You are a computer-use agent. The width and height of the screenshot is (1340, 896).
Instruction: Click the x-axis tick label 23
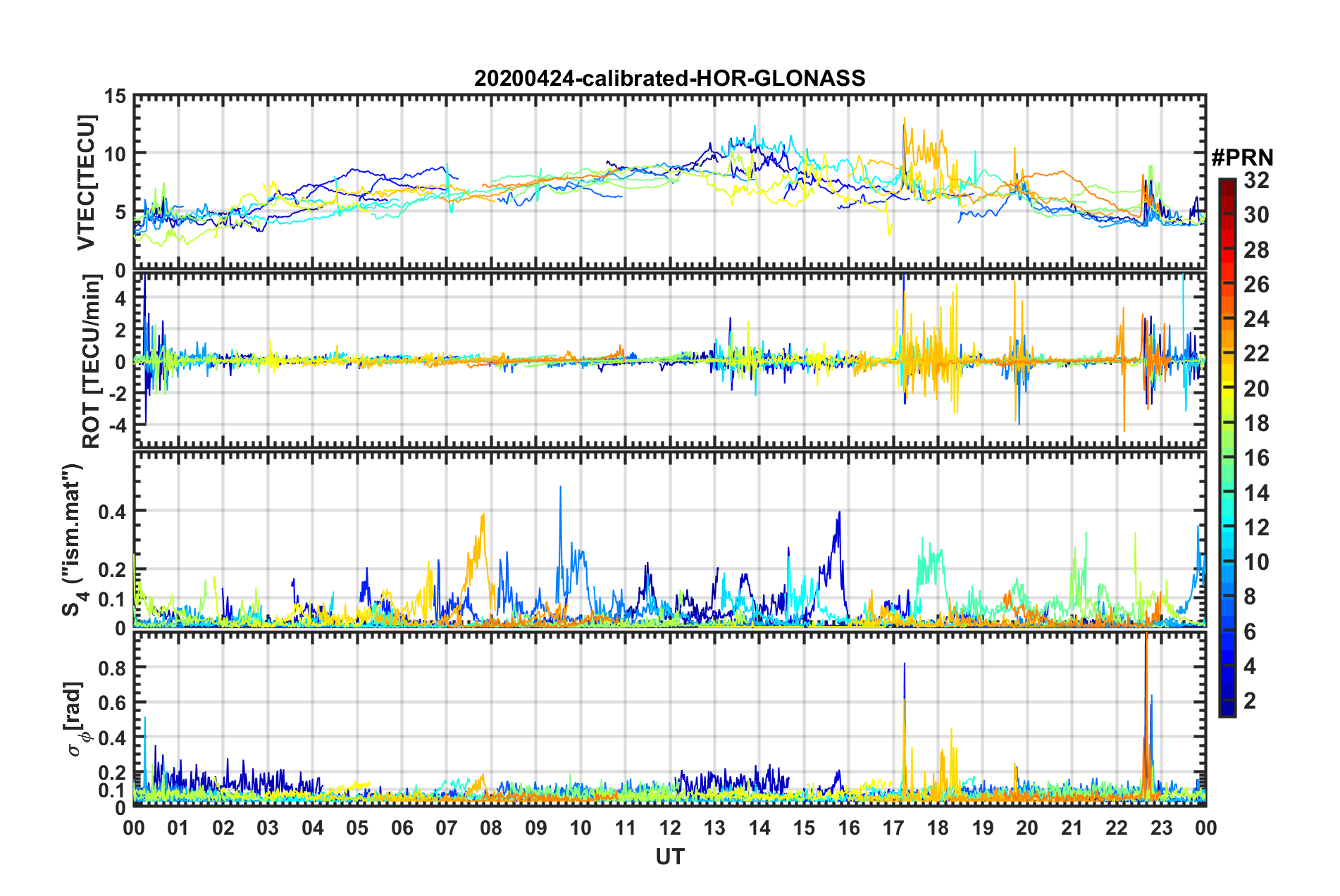pyautogui.click(x=1161, y=828)
